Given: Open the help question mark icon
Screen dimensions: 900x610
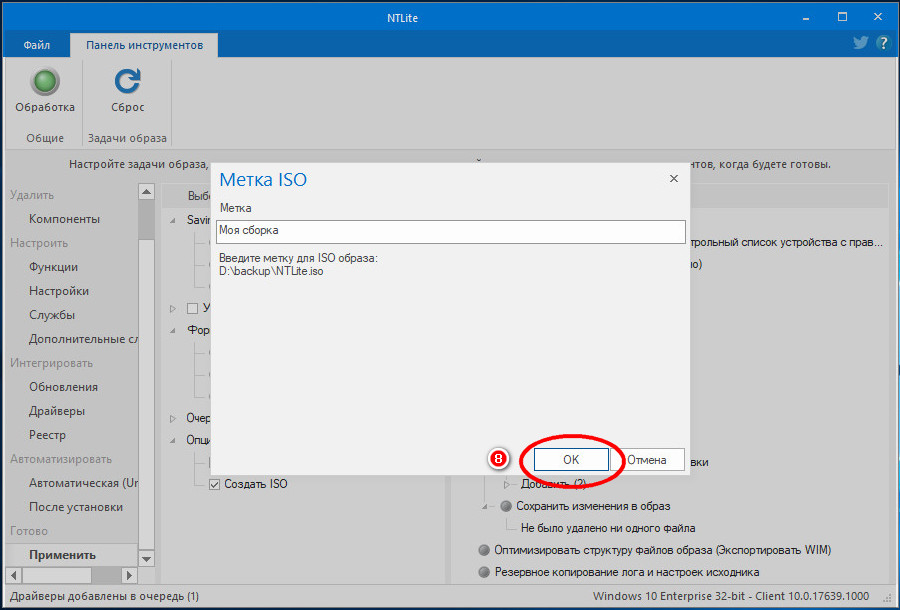Looking at the screenshot, I should point(883,43).
